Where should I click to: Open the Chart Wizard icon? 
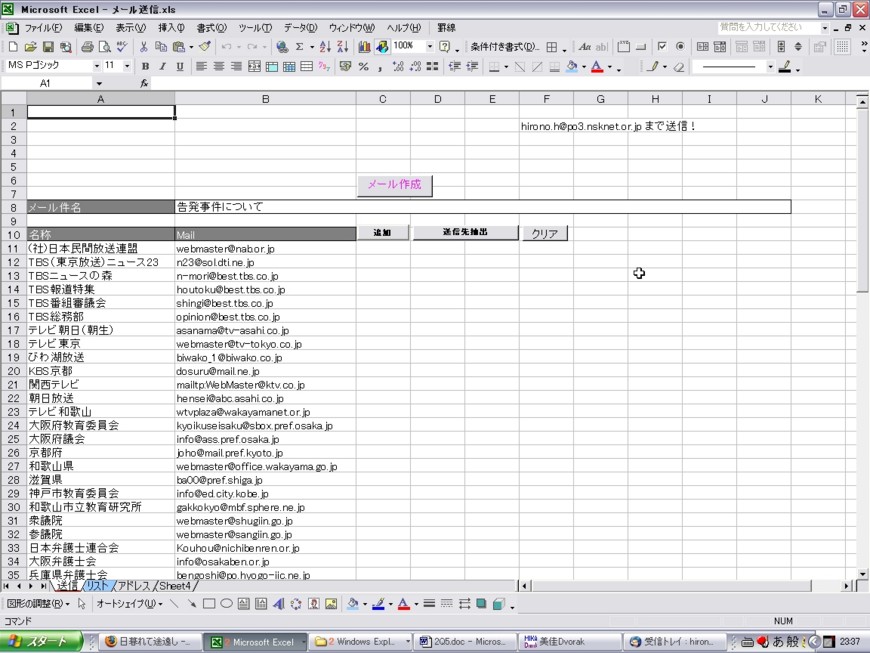(365, 47)
